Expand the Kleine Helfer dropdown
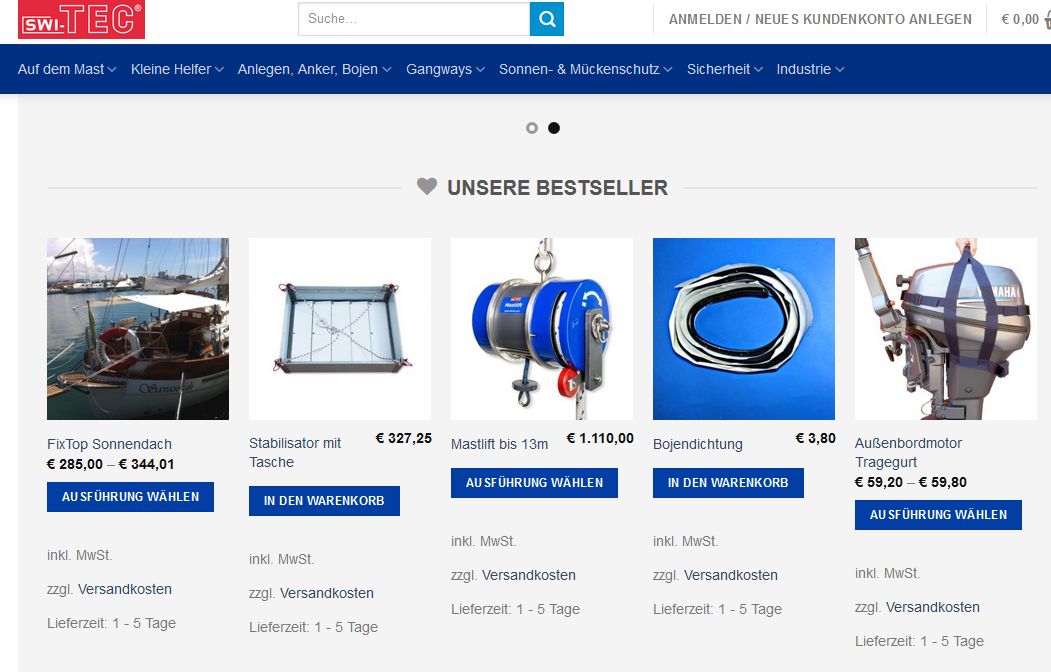1051x672 pixels. [x=177, y=69]
